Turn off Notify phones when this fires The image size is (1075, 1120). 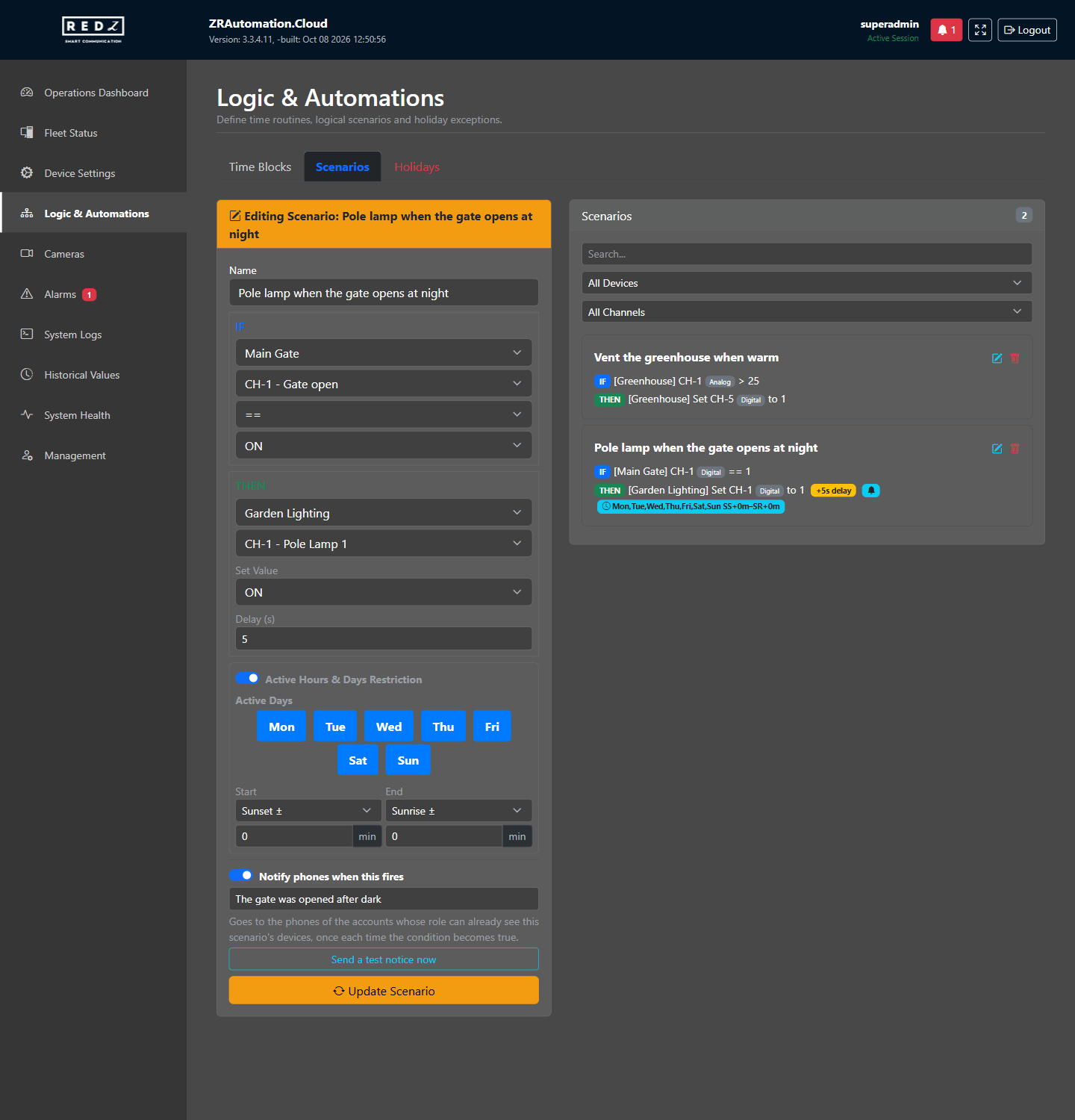(241, 876)
